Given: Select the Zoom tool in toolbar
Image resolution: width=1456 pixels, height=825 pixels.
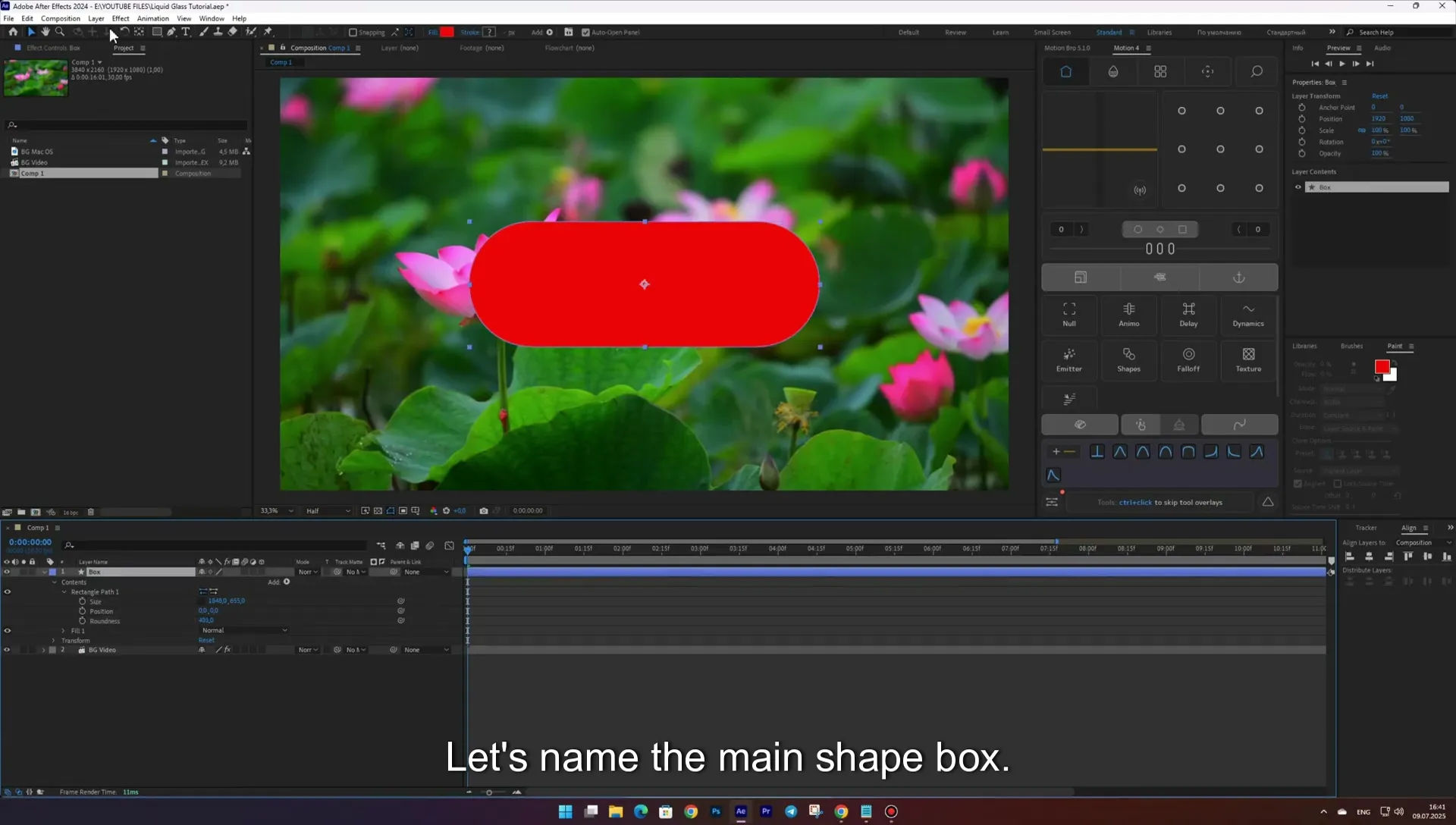Looking at the screenshot, I should coord(60,32).
